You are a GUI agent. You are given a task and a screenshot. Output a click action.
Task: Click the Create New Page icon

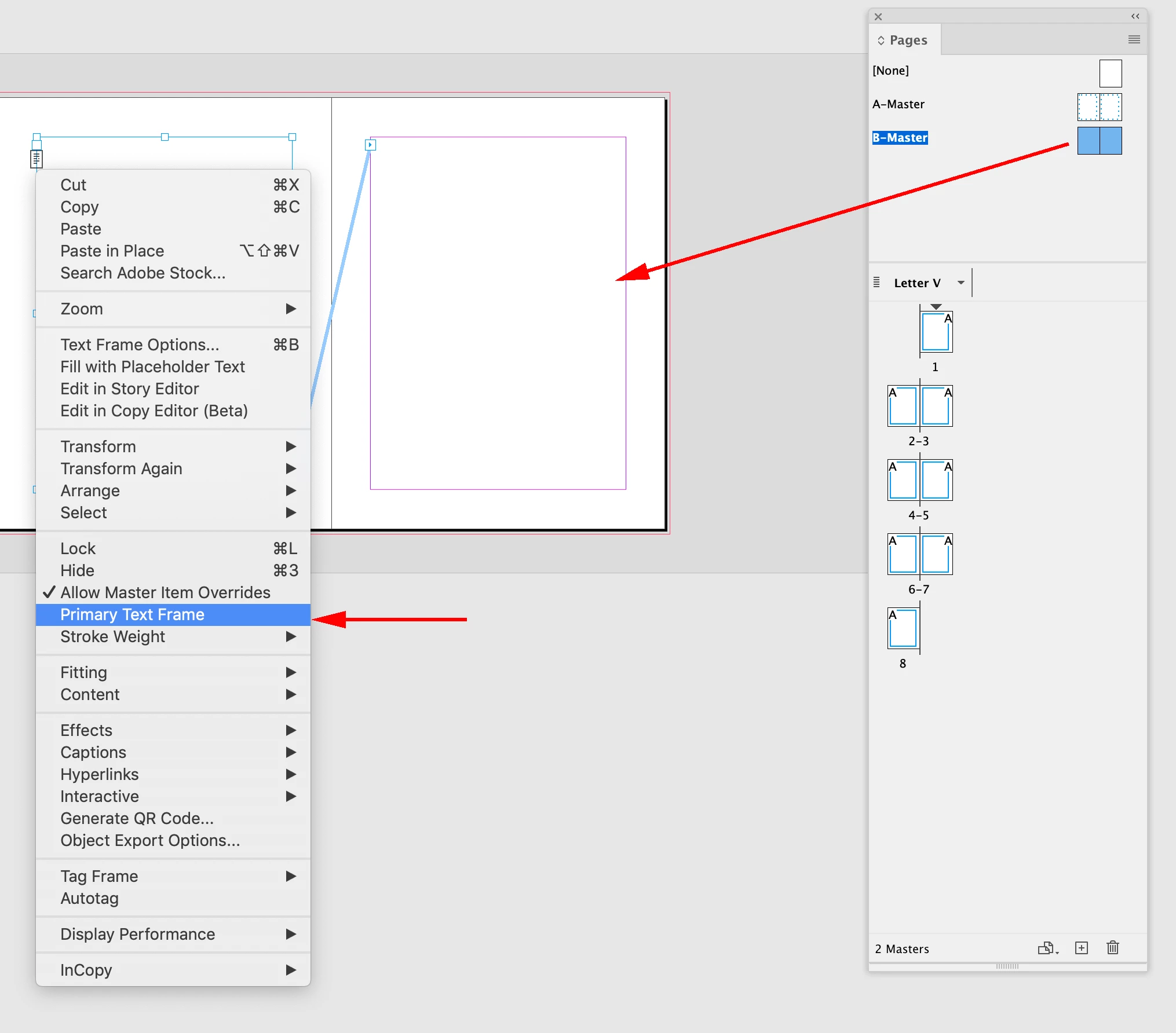[1081, 948]
